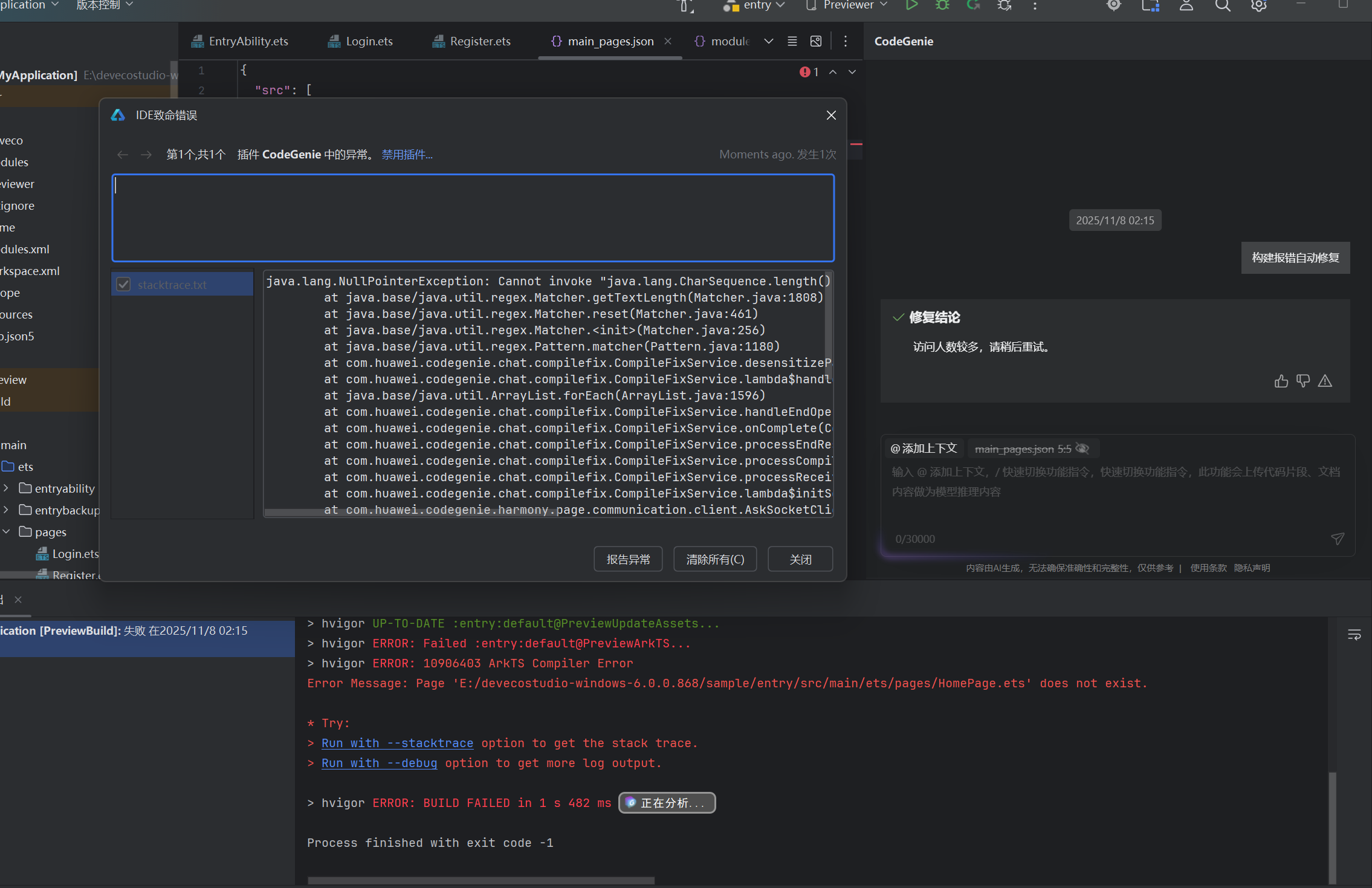
Task: Click the warning report triangle icon
Action: pos(1325,381)
